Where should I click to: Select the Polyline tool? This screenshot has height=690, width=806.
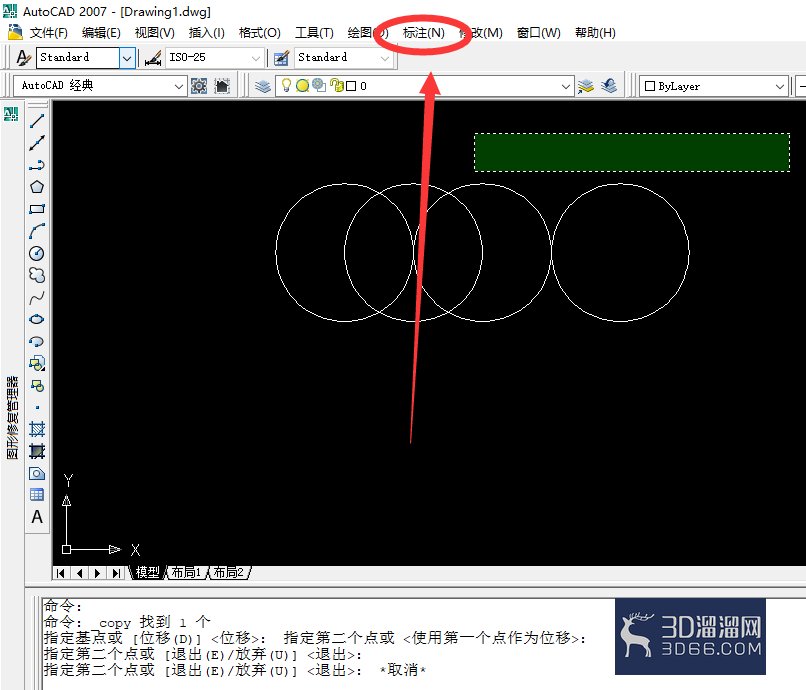(x=37, y=165)
